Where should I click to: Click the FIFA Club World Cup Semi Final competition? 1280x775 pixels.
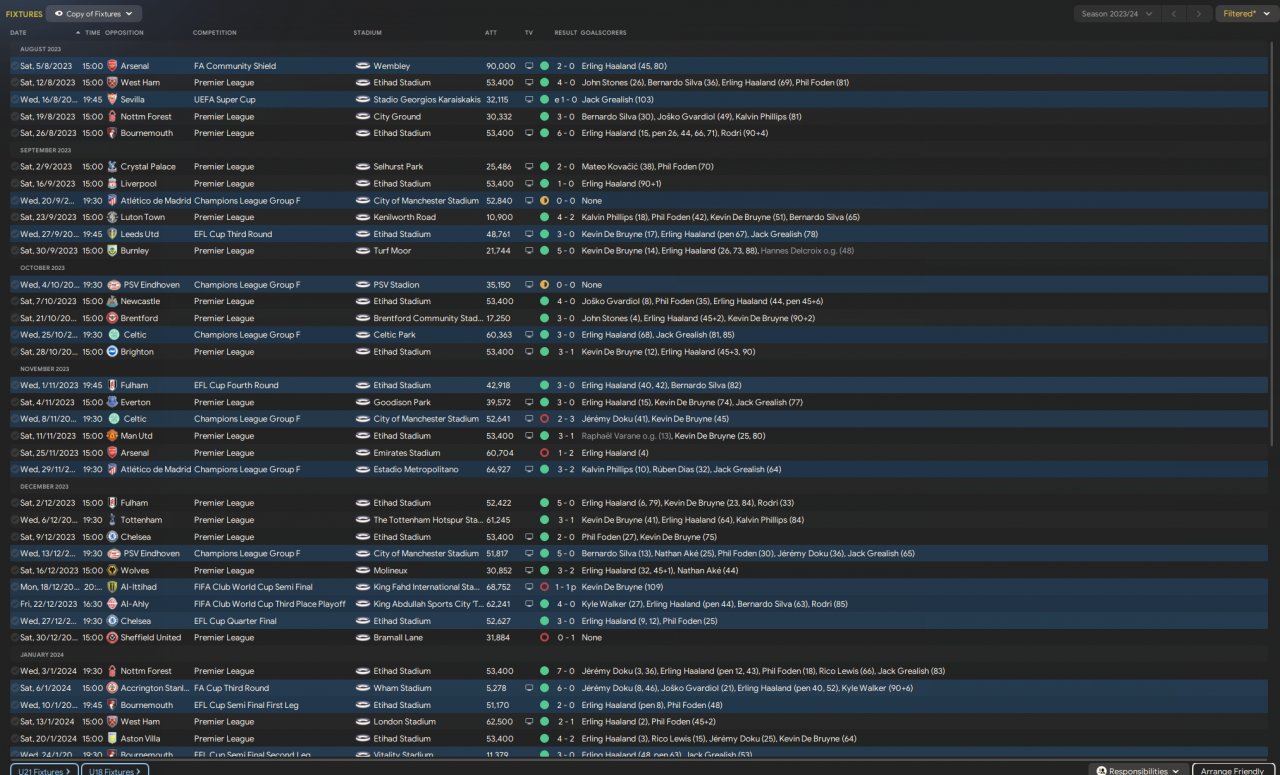pyautogui.click(x=253, y=587)
